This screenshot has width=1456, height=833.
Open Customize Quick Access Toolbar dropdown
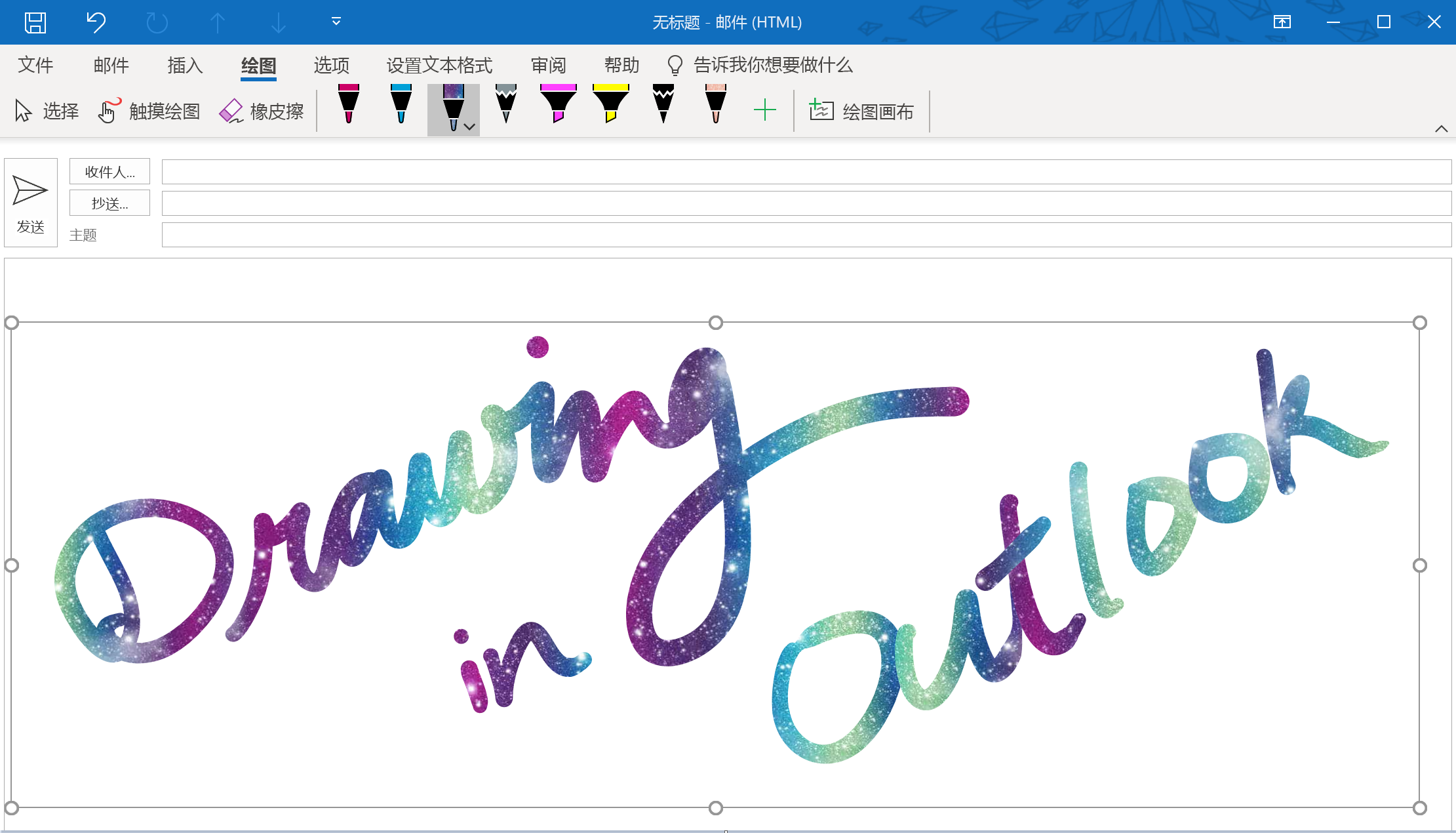click(x=336, y=22)
